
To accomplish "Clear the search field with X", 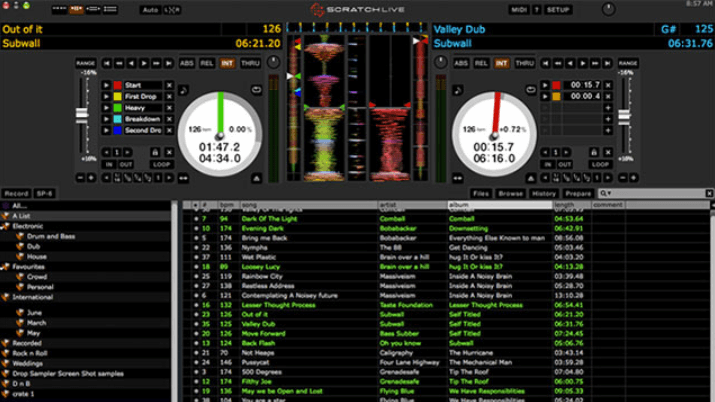I will [x=709, y=194].
